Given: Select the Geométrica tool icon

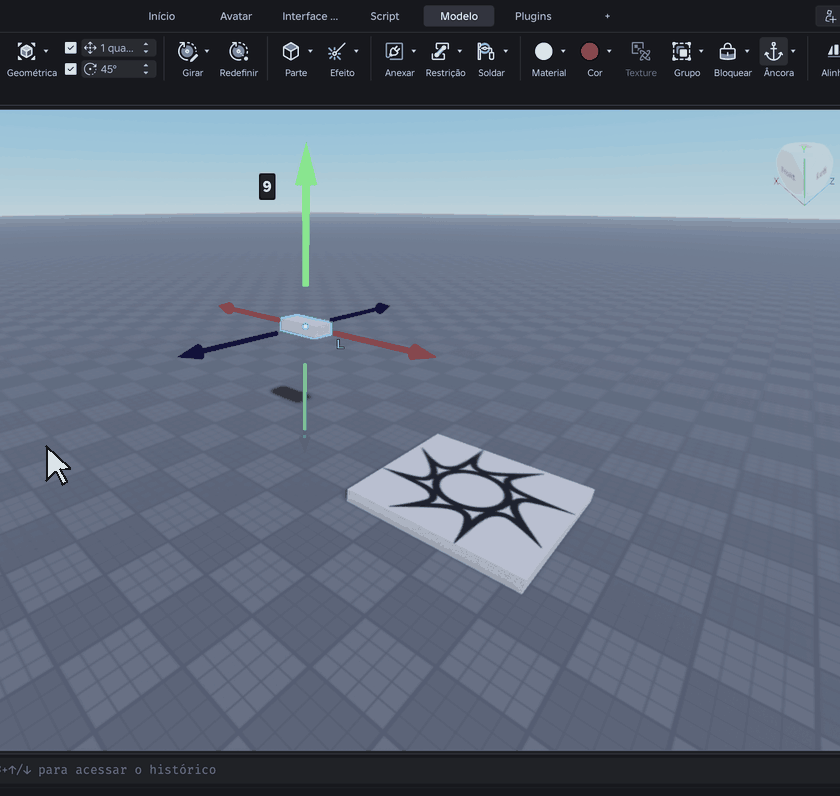Looking at the screenshot, I should pos(26,51).
